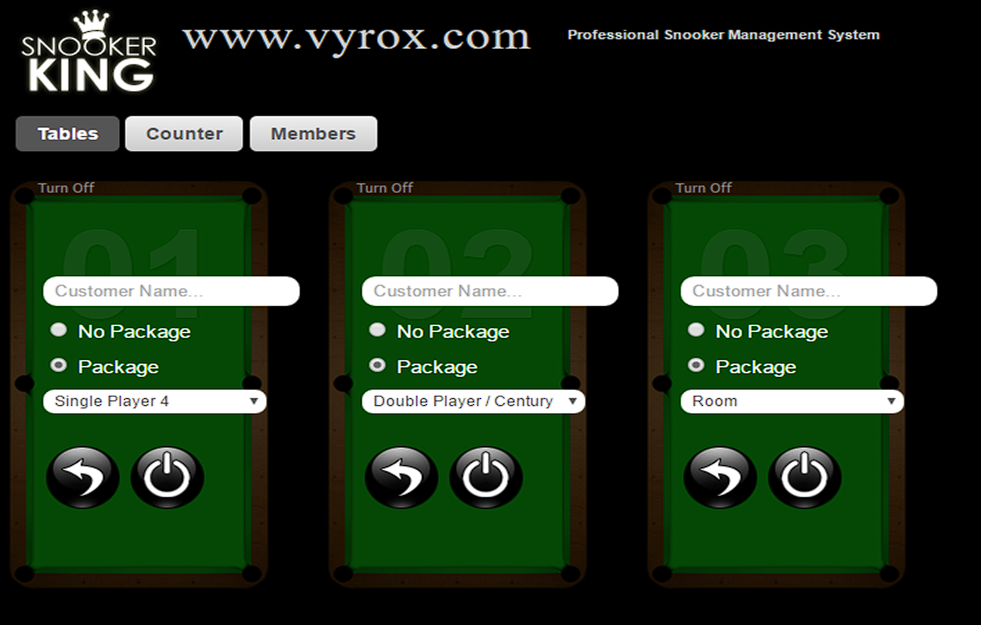981x625 pixels.
Task: Click the Snooker King crown logo
Action: pos(89,52)
